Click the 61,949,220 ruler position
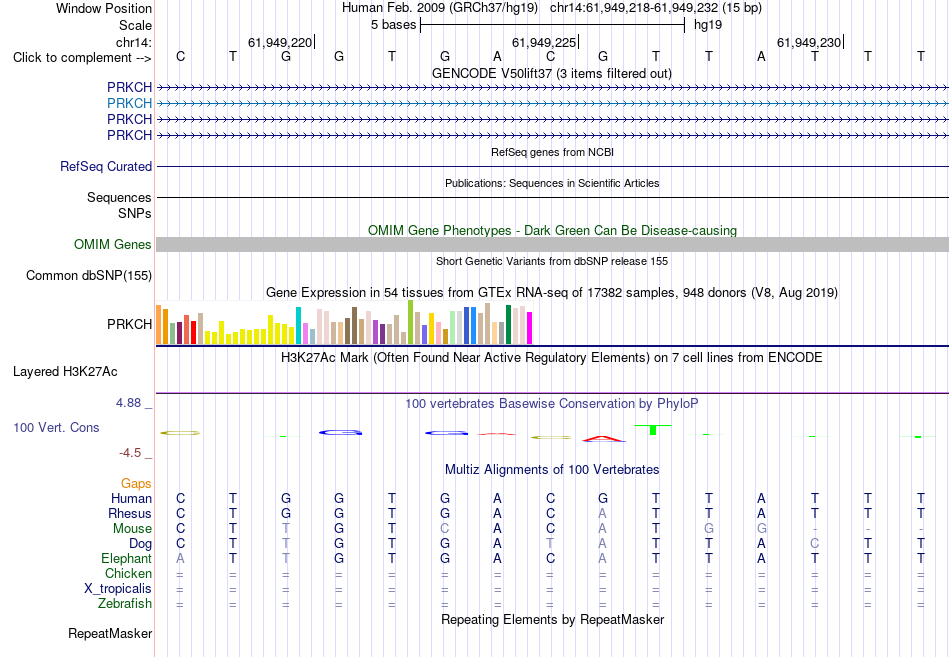 (280, 42)
